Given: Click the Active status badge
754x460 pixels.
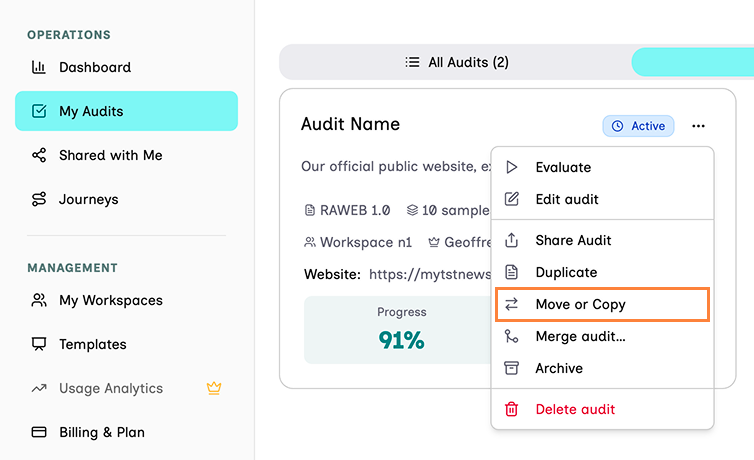Looking at the screenshot, I should pos(638,126).
